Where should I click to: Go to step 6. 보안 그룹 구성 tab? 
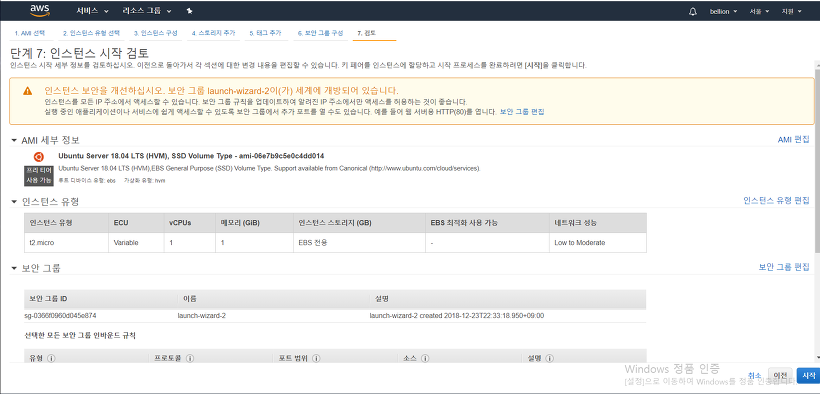(321, 33)
